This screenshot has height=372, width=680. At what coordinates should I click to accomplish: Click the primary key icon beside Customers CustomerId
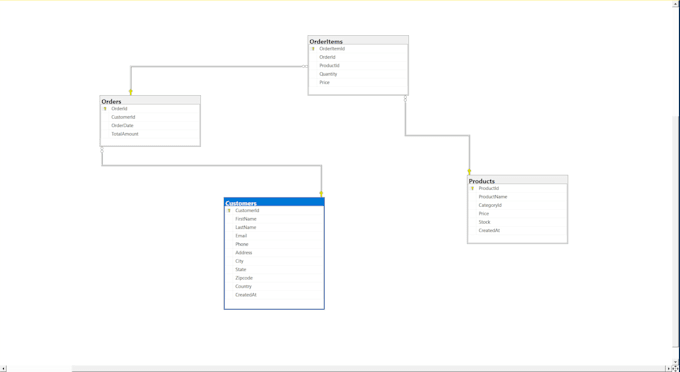pos(229,211)
